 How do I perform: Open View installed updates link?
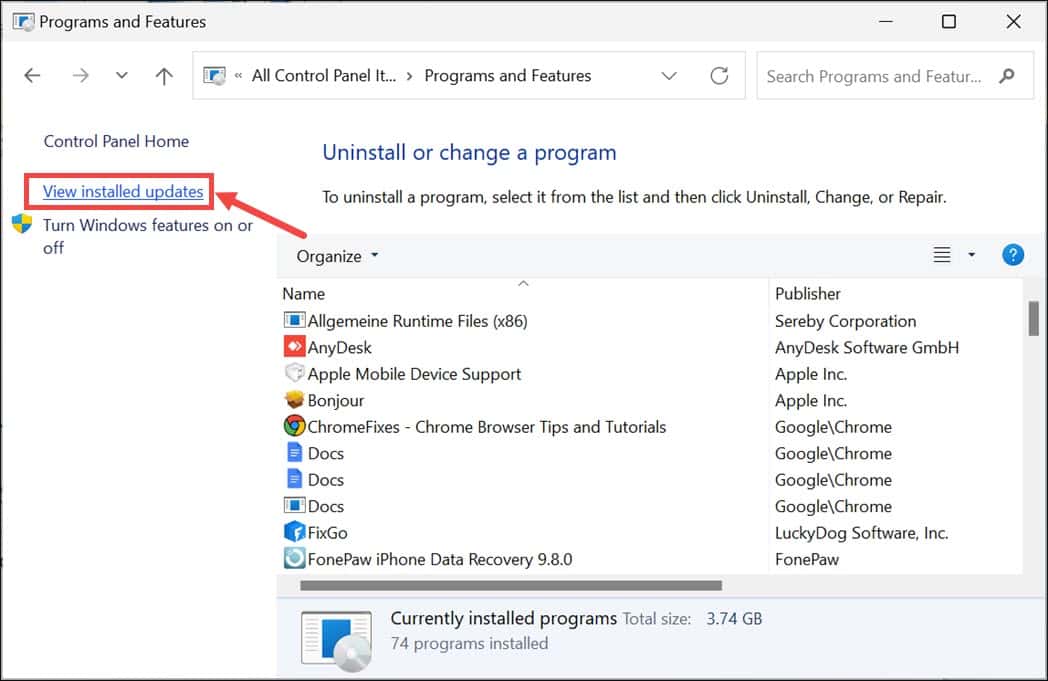[x=123, y=191]
